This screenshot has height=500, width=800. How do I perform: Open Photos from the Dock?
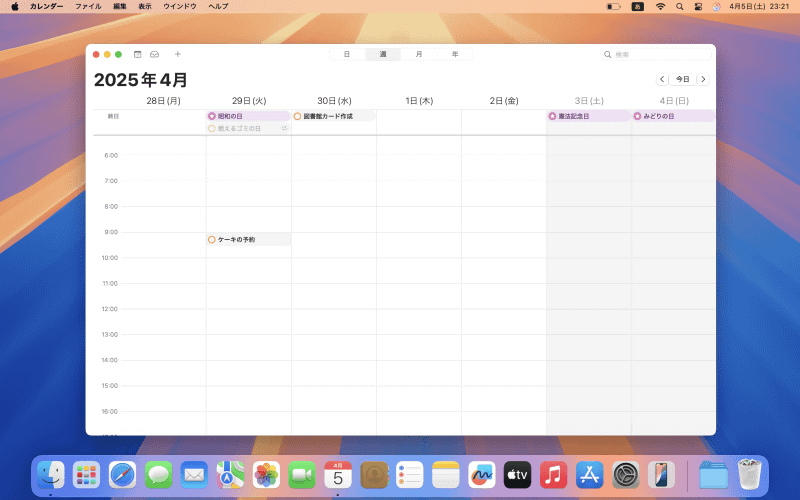(x=266, y=475)
